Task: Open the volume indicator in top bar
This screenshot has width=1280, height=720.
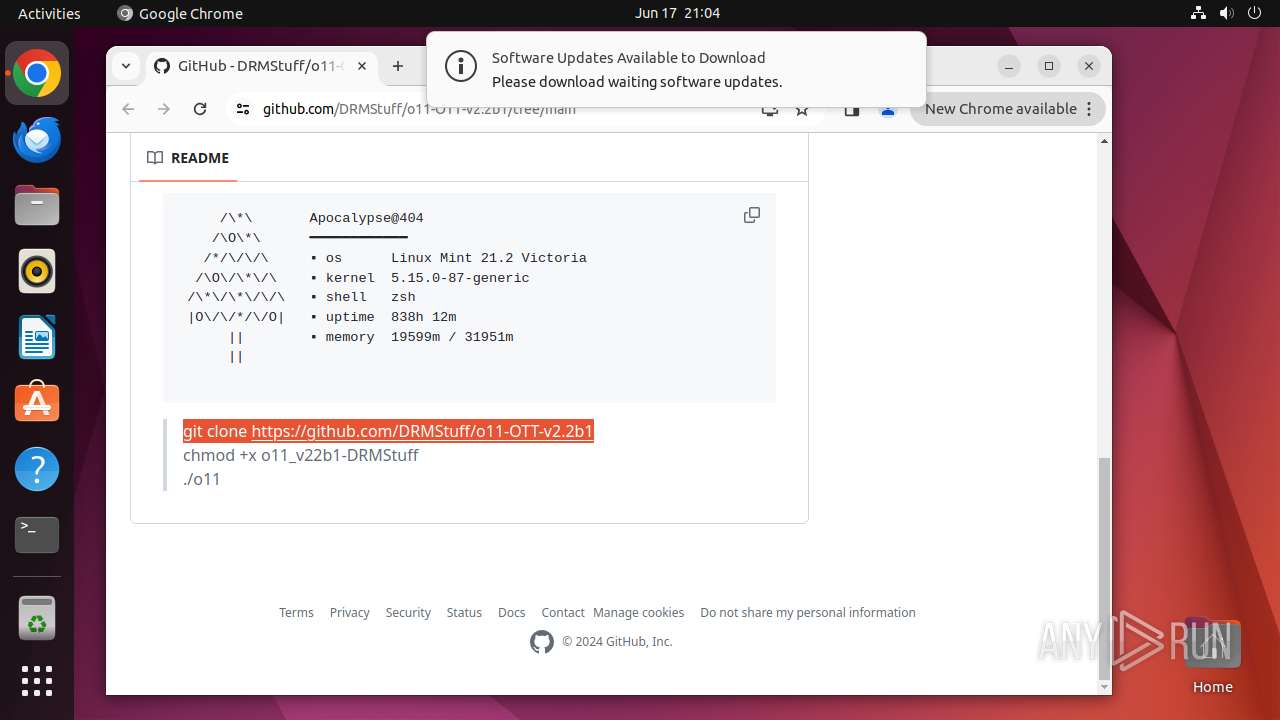Action: click(x=1227, y=13)
